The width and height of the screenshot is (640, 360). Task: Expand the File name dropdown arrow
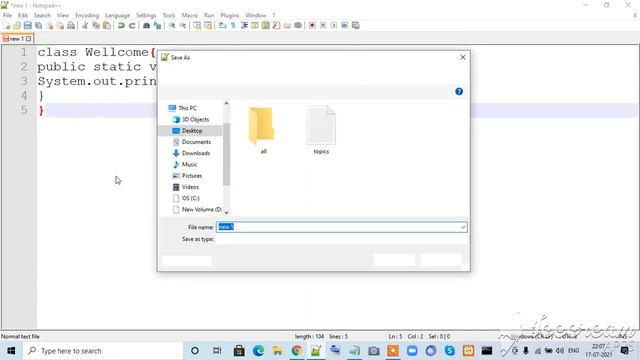click(463, 227)
